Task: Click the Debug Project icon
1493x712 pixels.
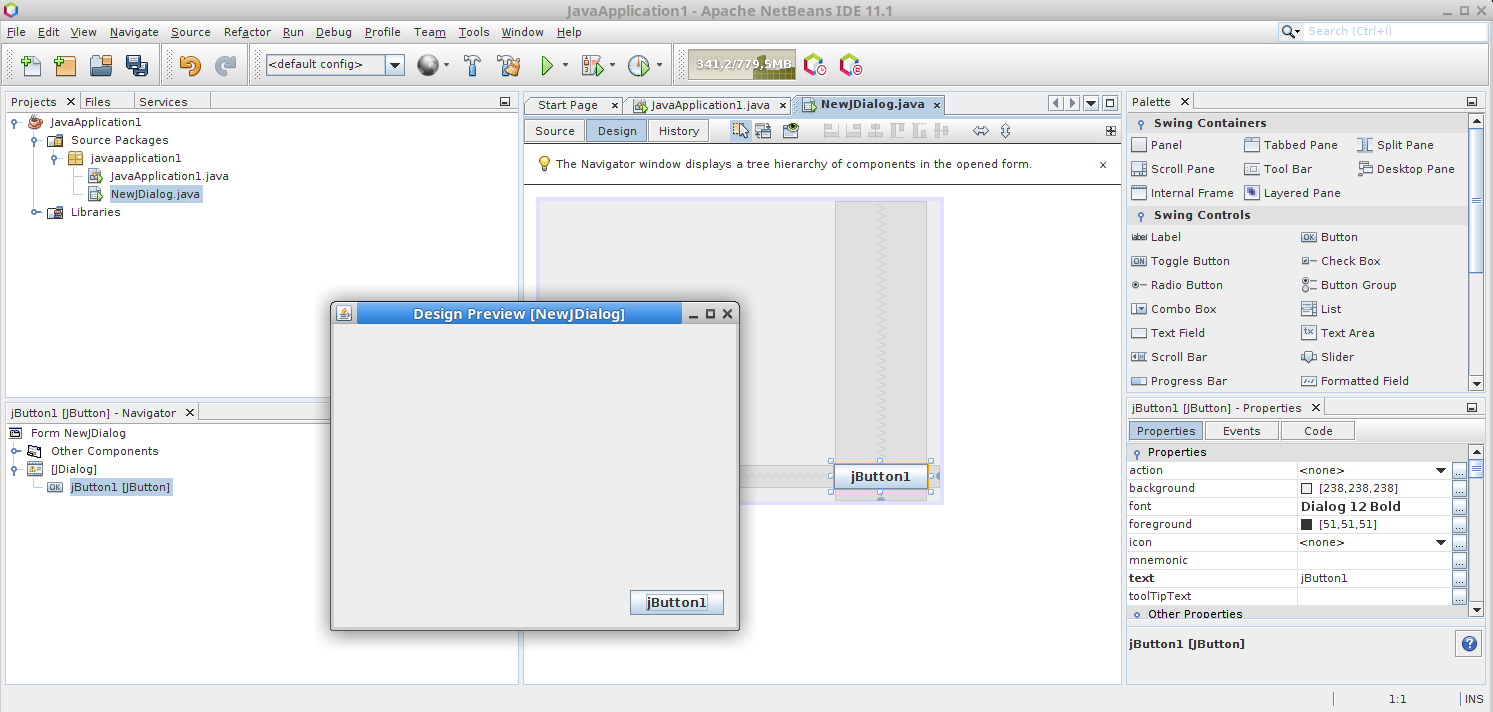Action: pos(593,66)
